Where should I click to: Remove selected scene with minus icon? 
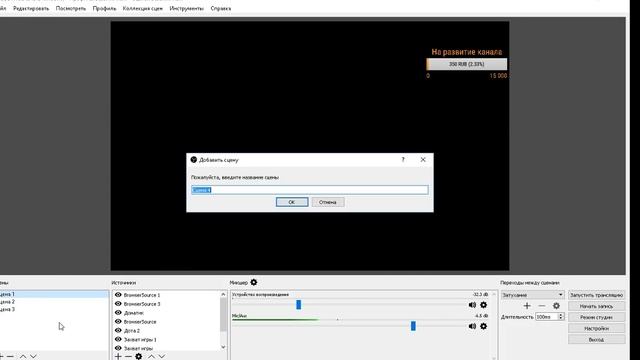point(11,357)
